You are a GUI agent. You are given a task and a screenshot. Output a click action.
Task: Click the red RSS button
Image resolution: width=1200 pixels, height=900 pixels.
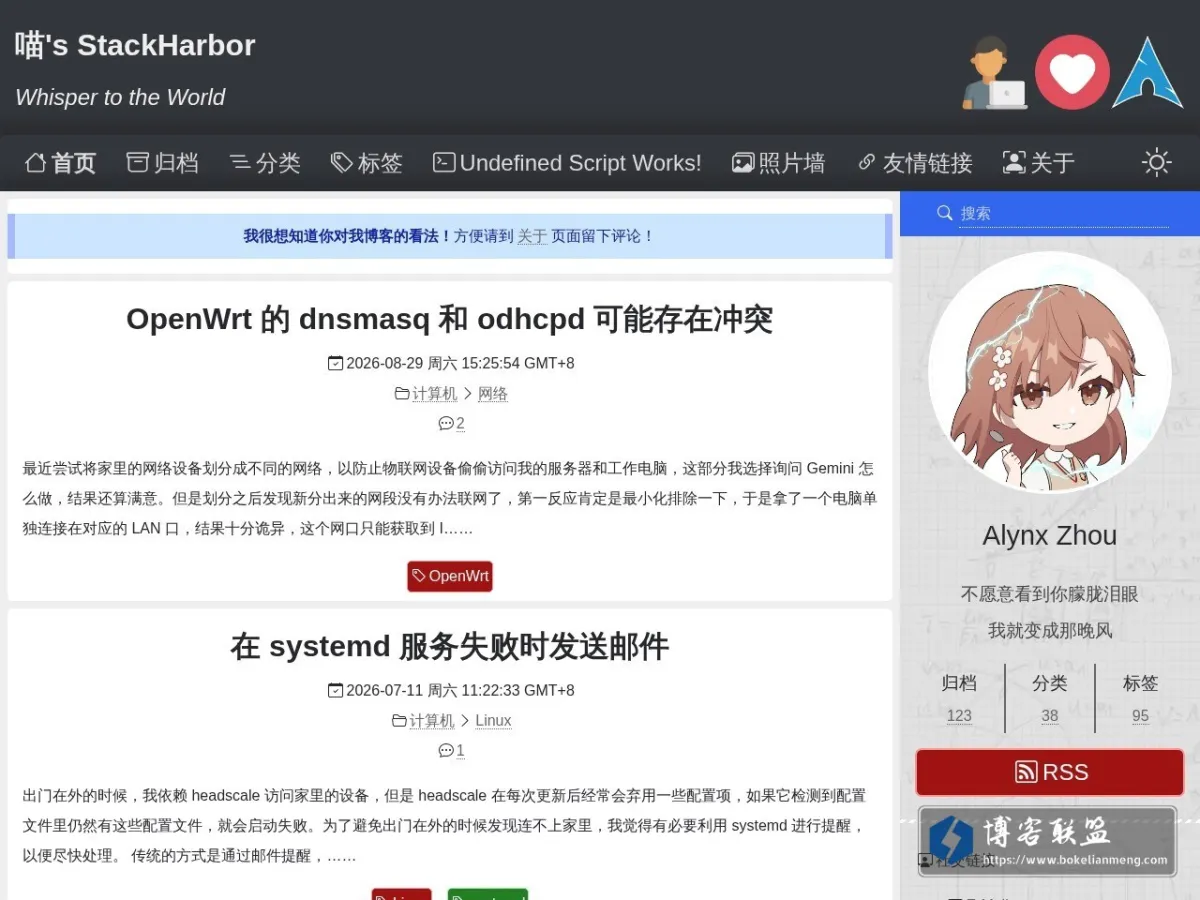(x=1050, y=772)
